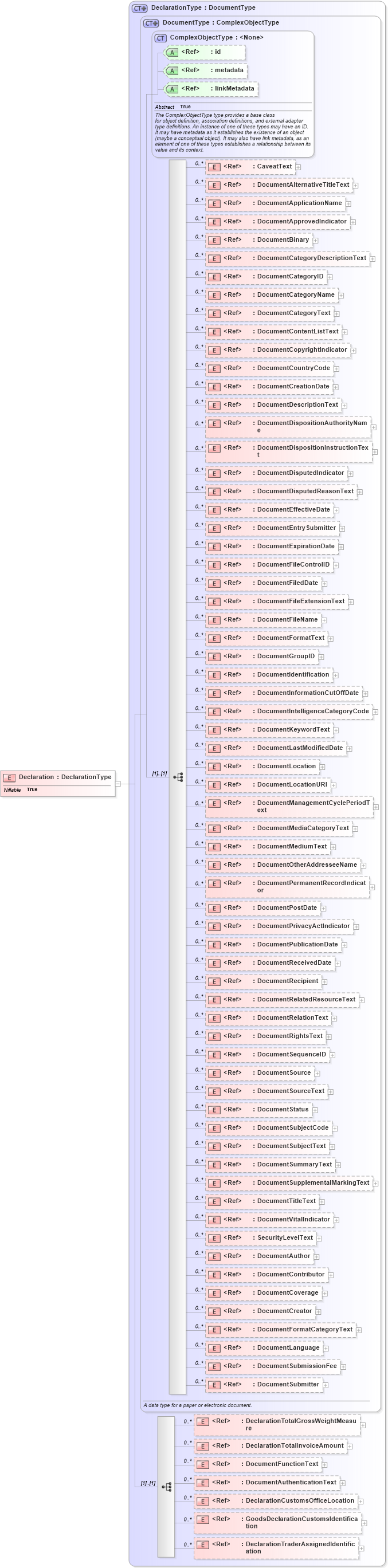388x1568 pixels.
Task: Expand the DocumentSubmitter element
Action: pos(326,1385)
